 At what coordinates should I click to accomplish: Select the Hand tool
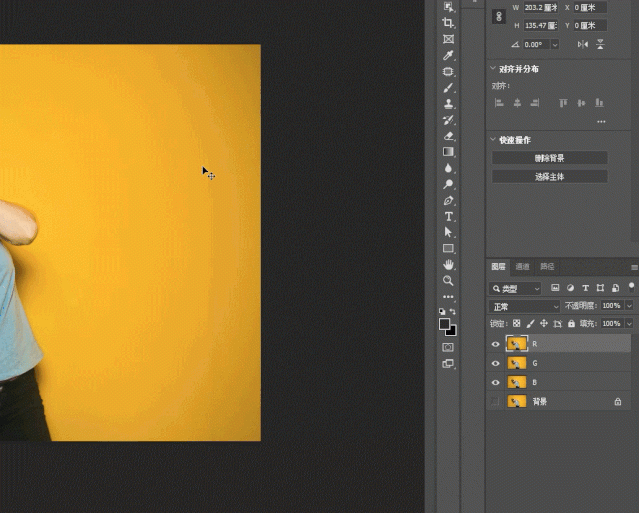(448, 264)
